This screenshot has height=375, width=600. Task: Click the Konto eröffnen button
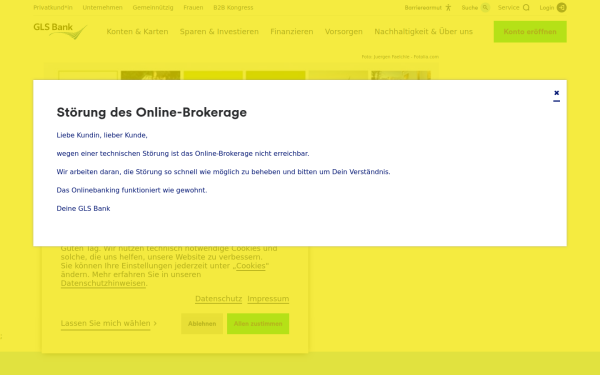pos(530,32)
